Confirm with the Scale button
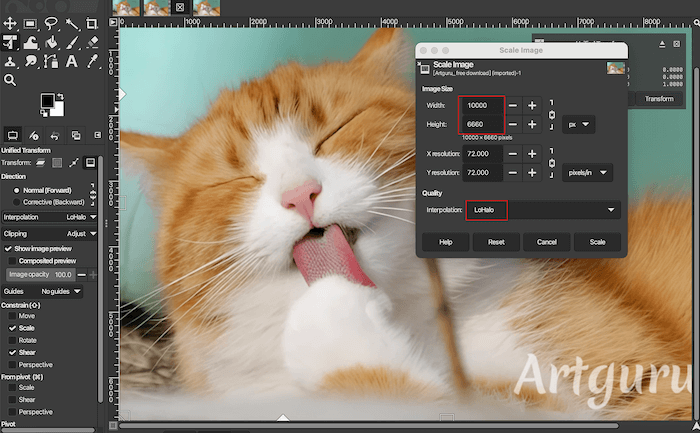Screen dimensions: 700x433 [597, 242]
